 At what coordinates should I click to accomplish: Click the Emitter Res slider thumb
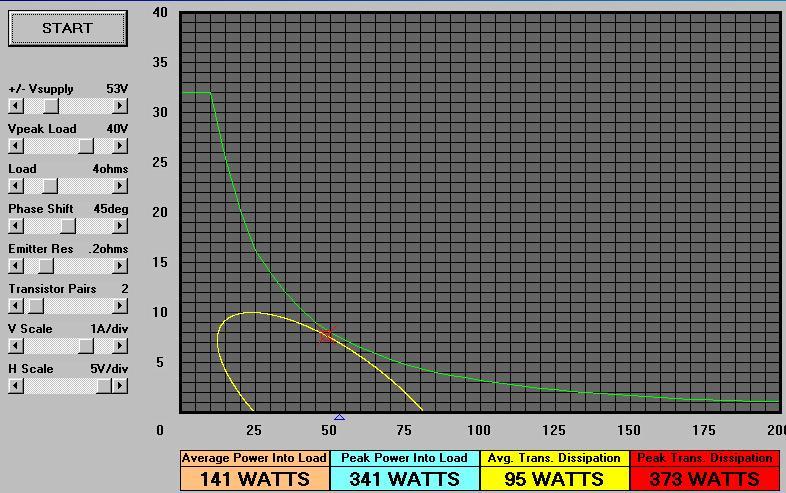tap(46, 266)
